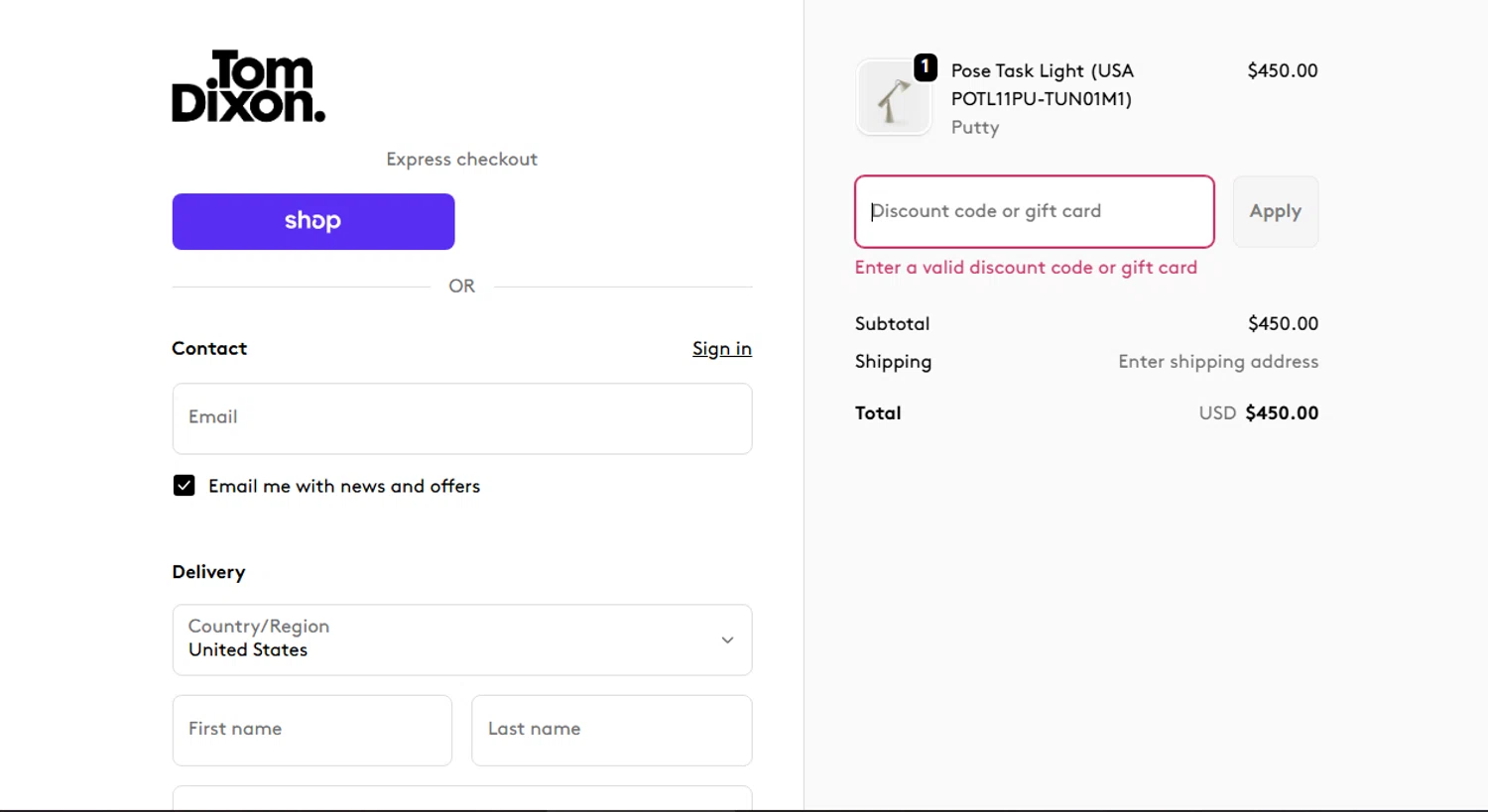Click the Total amount USD $450.00
Viewport: 1488px width, 812px height.
(x=1259, y=412)
